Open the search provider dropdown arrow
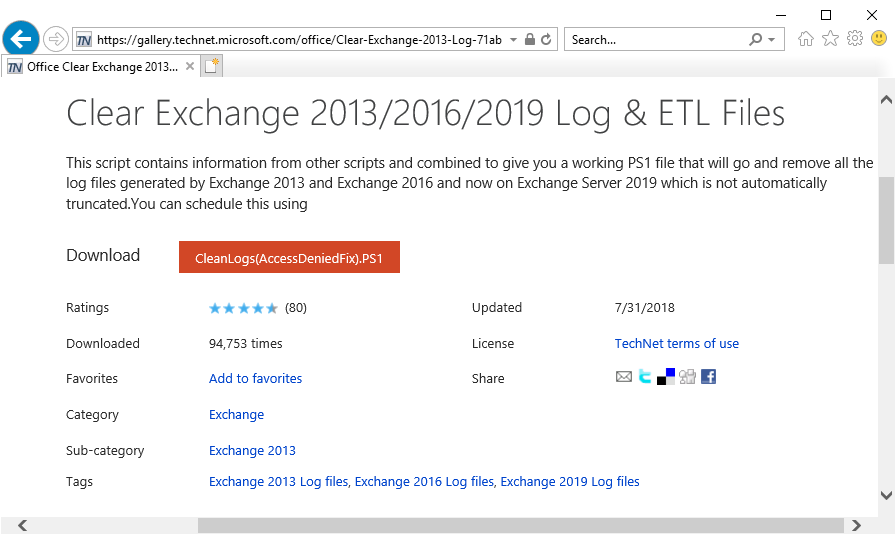Screen dimensions: 896x535 (771, 39)
